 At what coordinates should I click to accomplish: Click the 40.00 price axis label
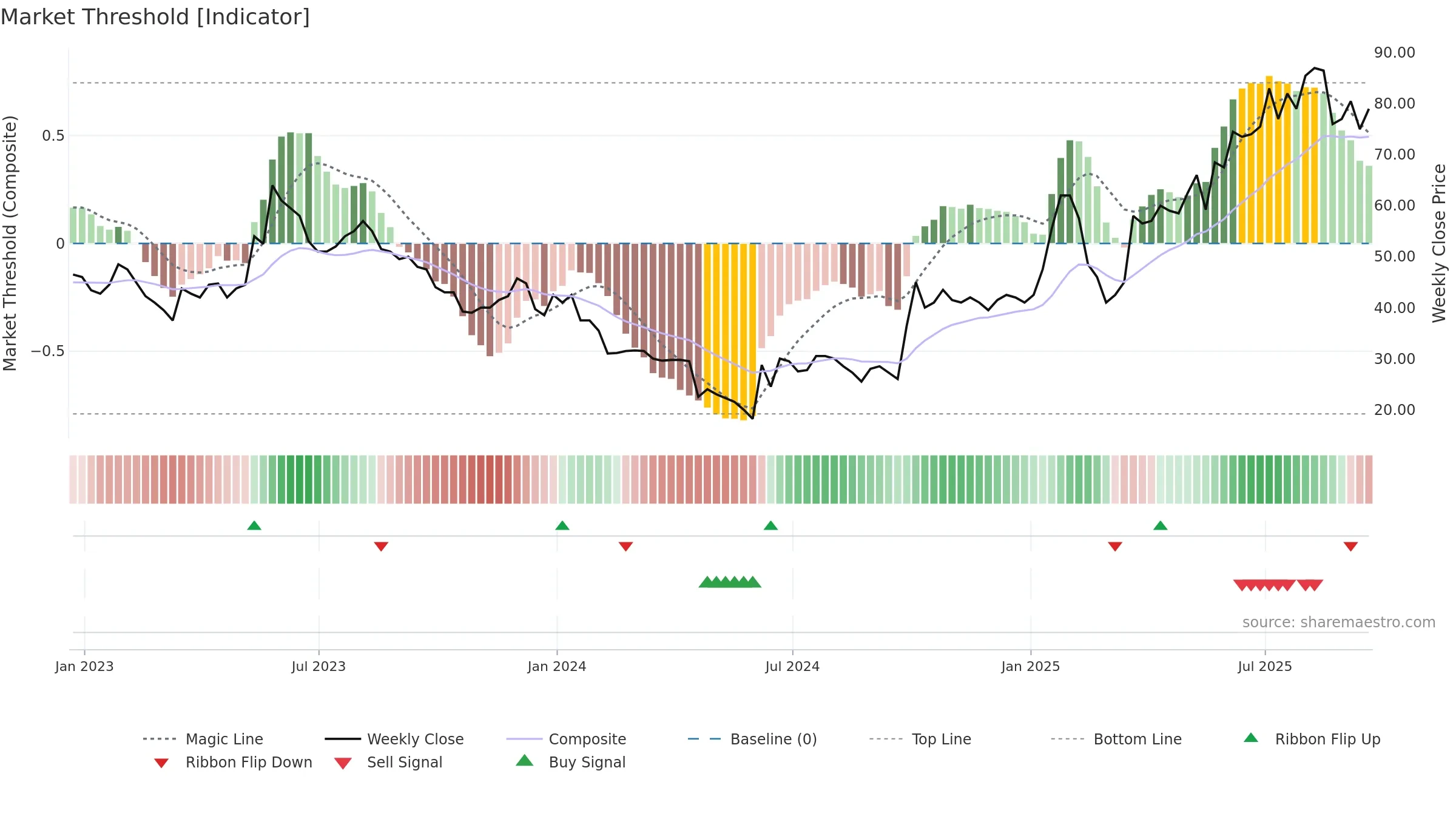(x=1395, y=308)
